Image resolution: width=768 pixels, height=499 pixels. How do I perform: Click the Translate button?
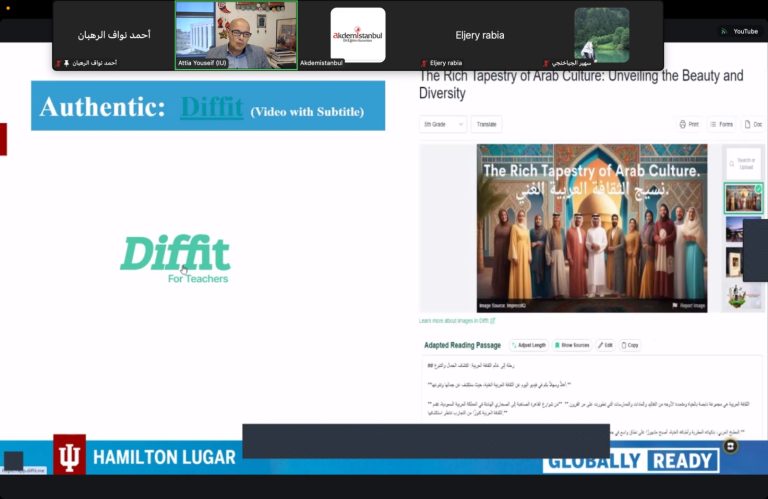click(486, 124)
